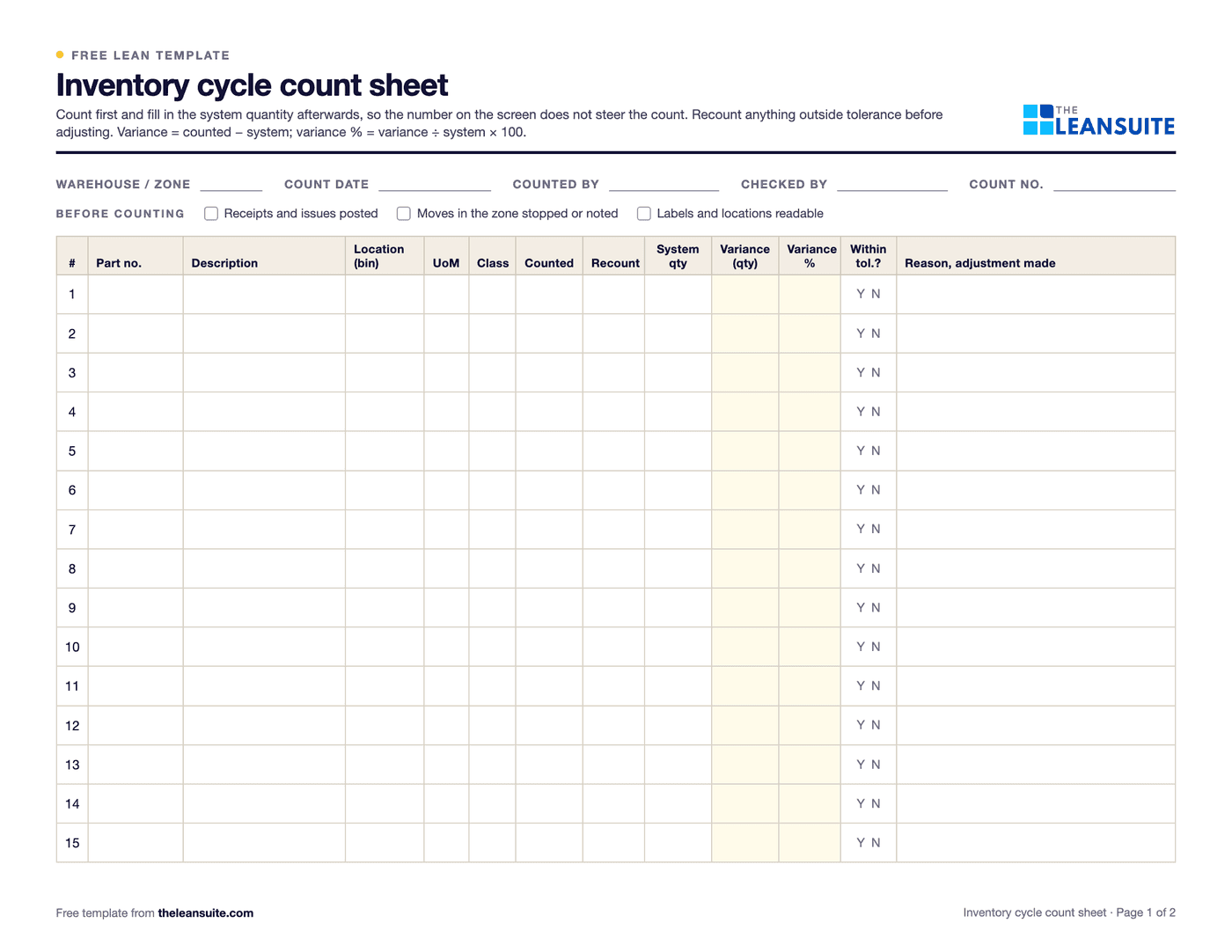This screenshot has height=952, width=1232.
Task: Select the Counted By blank line
Action: pos(664,184)
